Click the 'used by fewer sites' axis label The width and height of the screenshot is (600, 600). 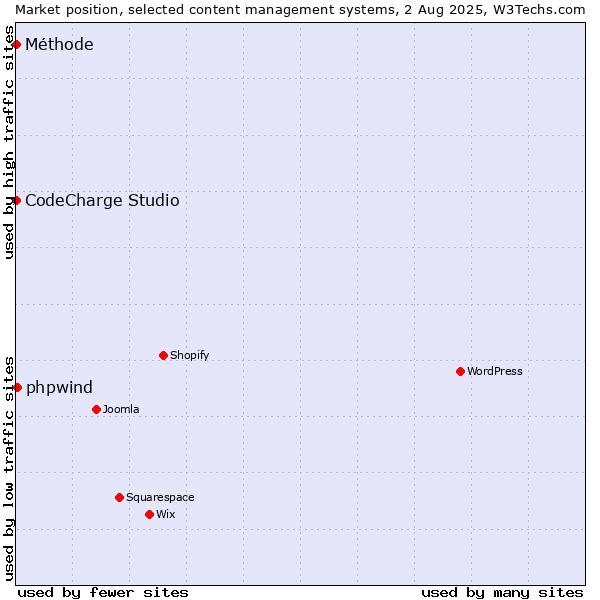coord(103,593)
